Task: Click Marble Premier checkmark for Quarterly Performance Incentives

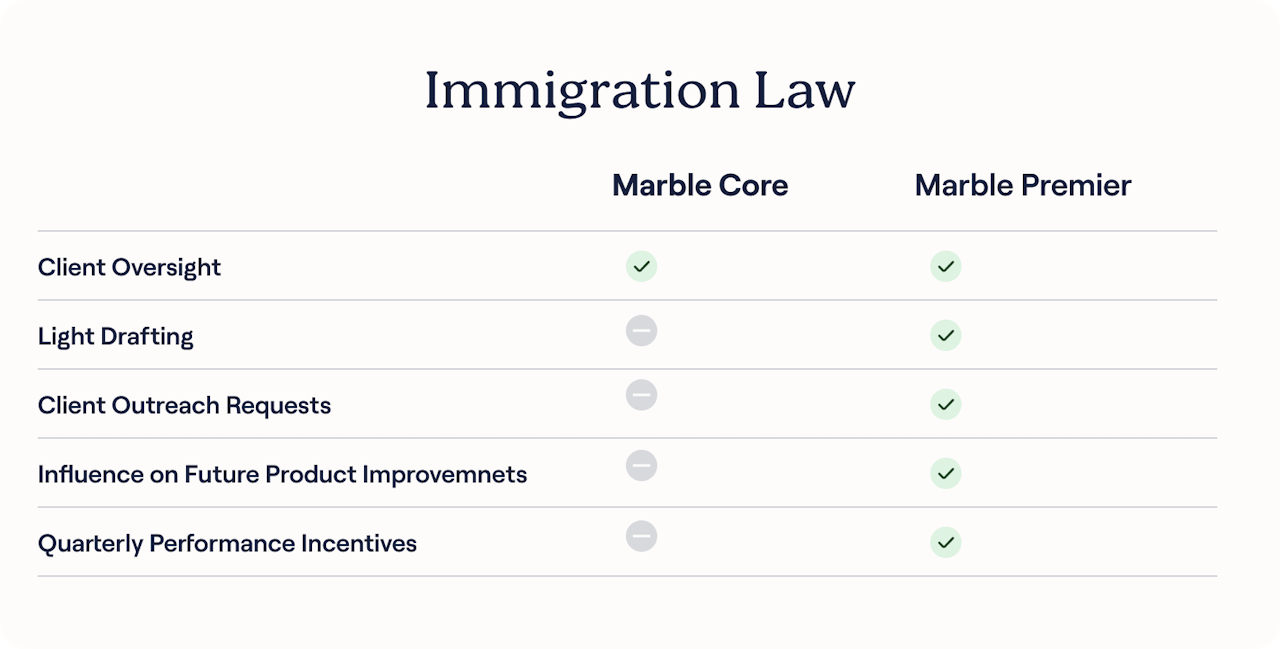Action: 945,542
